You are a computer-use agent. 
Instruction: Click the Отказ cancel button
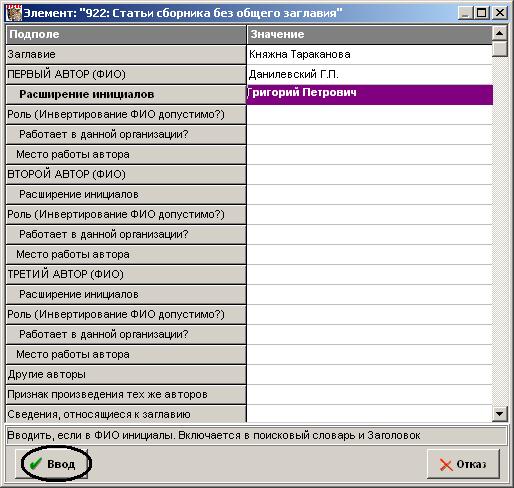click(x=463, y=464)
